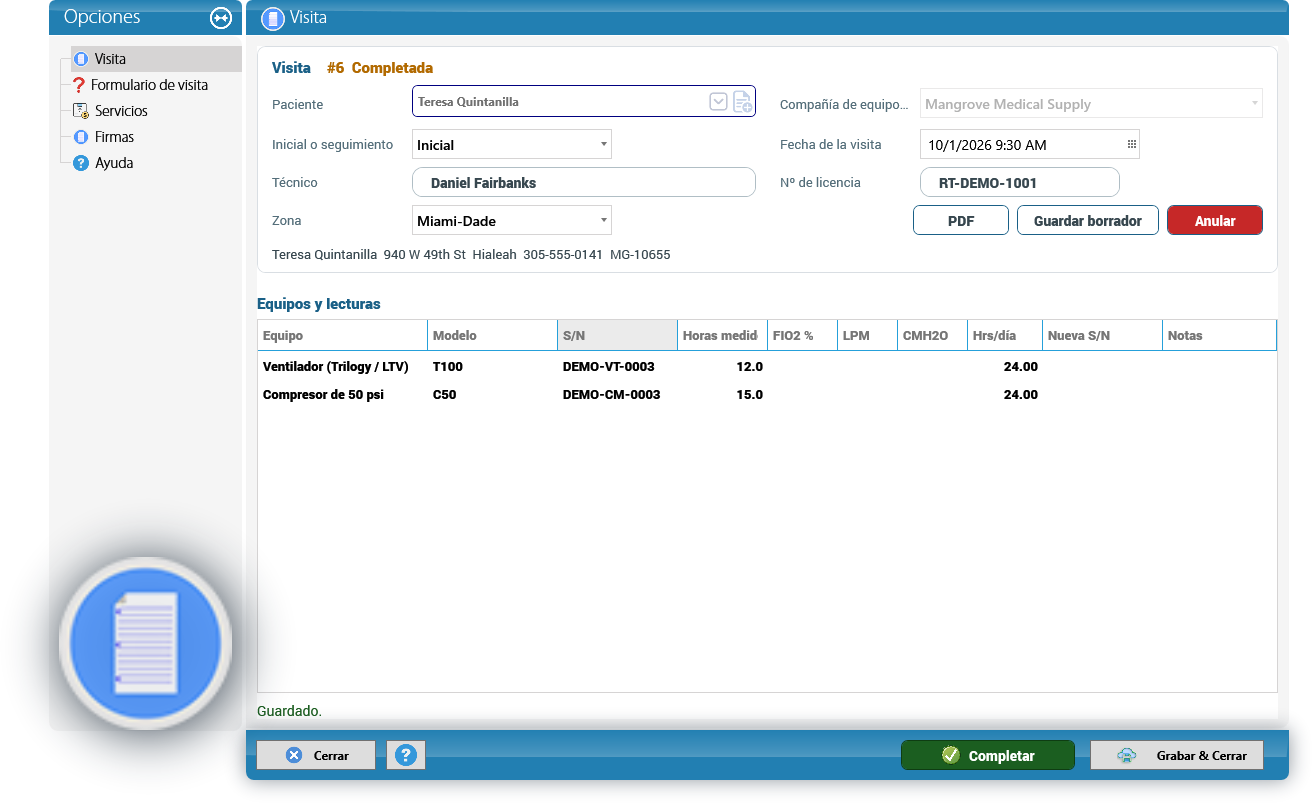Click the Nº de licencia field
The width and height of the screenshot is (1312, 803).
[1020, 183]
